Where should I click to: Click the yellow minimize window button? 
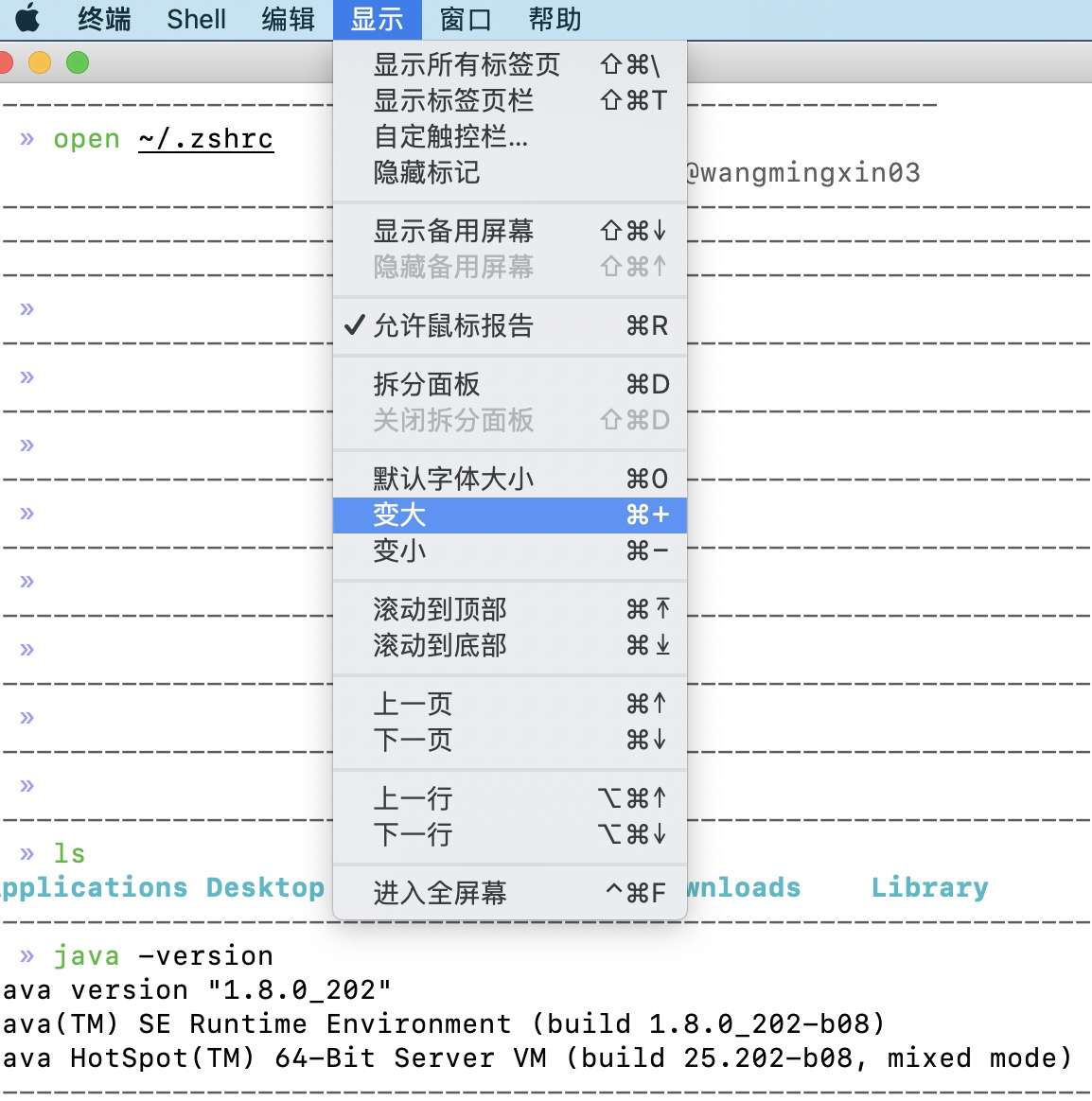(40, 63)
